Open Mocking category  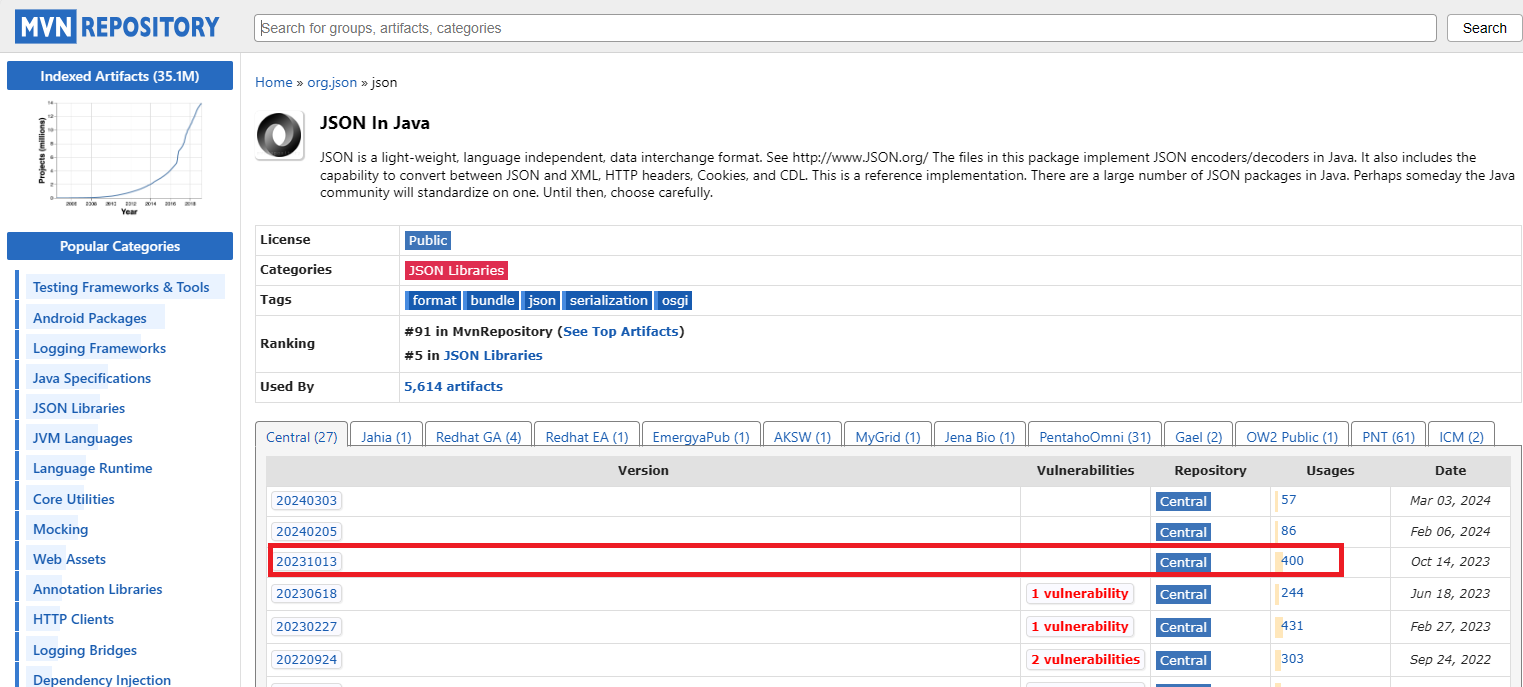60,529
